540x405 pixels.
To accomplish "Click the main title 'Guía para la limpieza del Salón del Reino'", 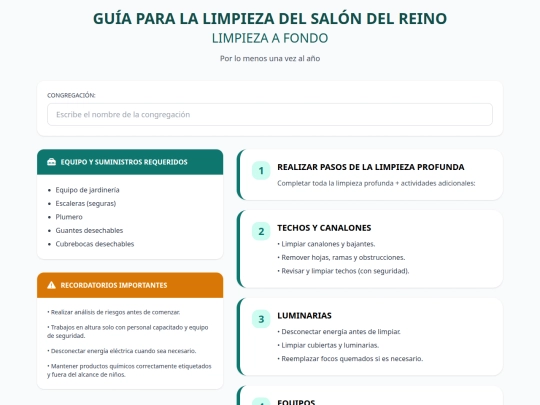I will 270,19.
